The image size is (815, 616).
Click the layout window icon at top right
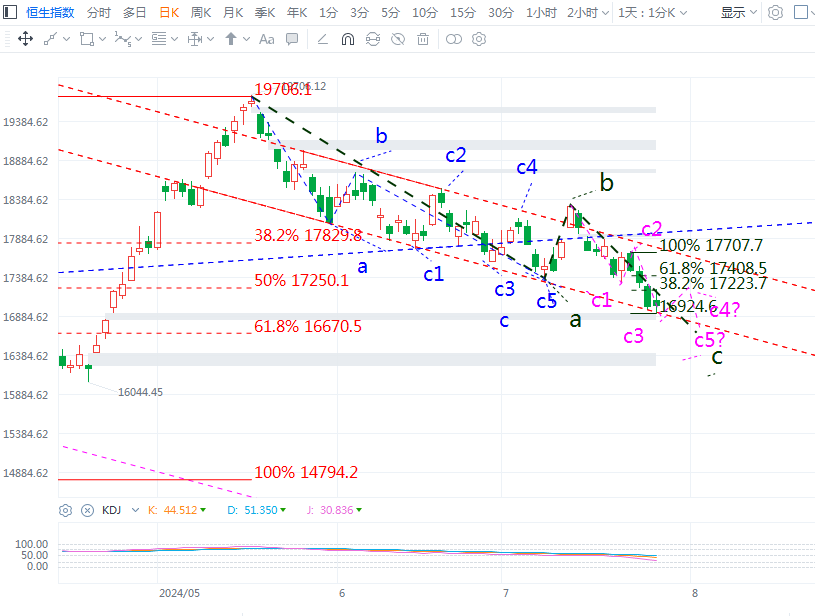[801, 12]
